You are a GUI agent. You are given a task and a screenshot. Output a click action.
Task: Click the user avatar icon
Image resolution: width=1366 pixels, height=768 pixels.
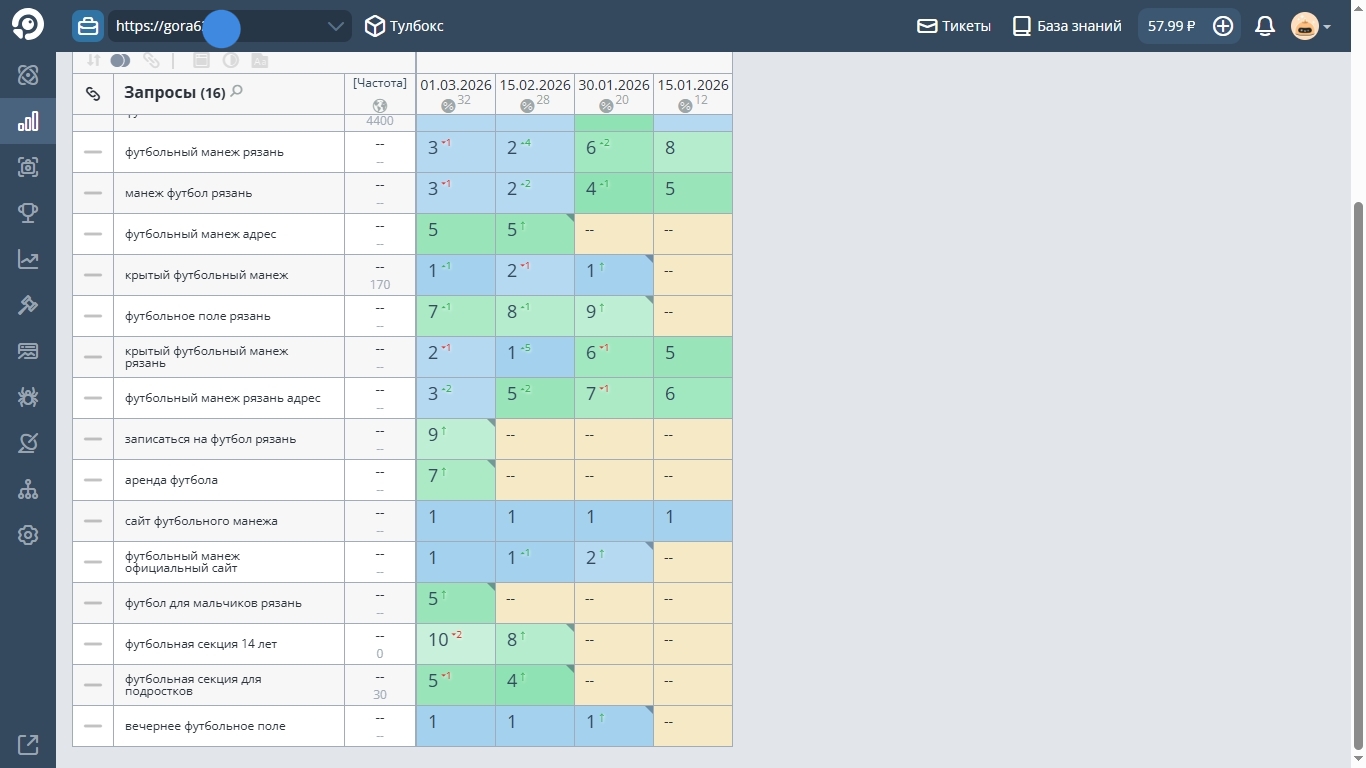(x=1305, y=26)
